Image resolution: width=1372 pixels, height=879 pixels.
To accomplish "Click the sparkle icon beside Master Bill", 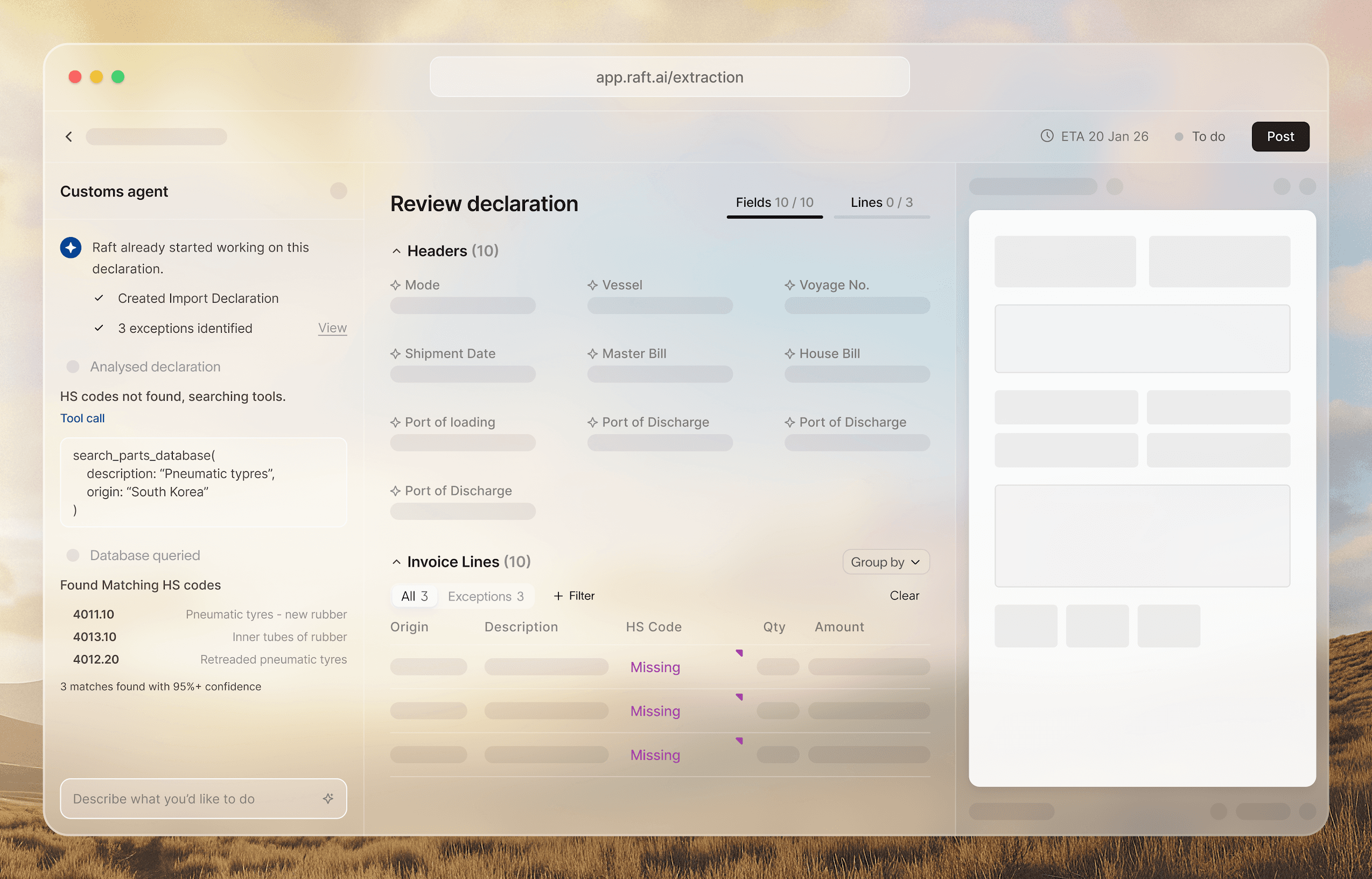I will [x=593, y=354].
